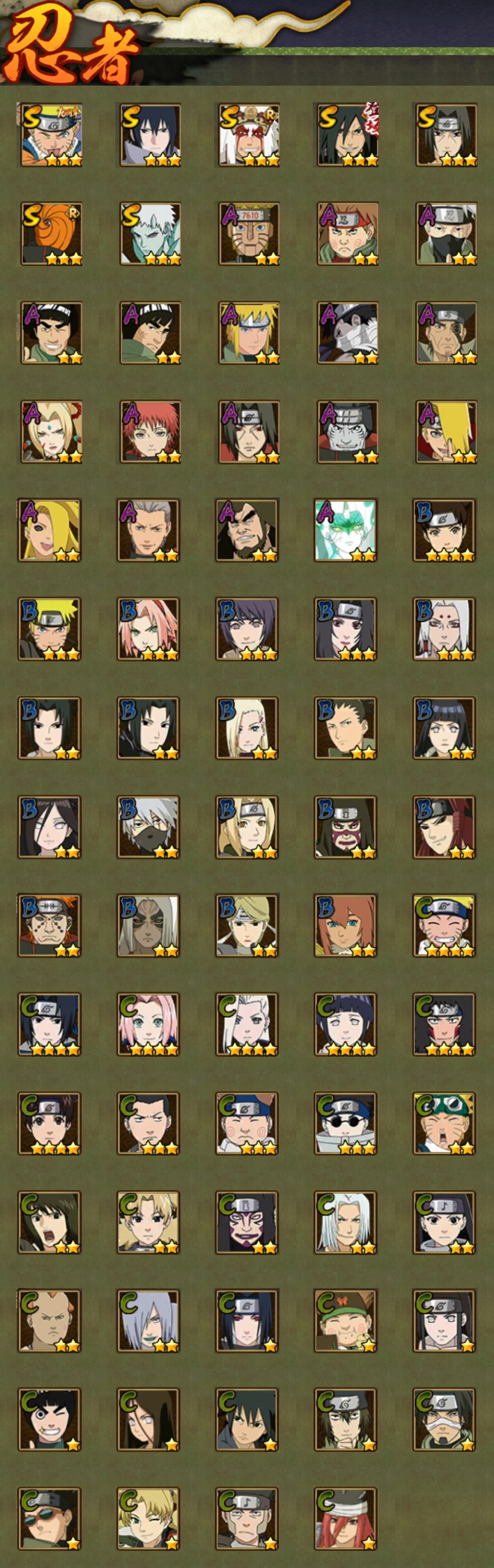This screenshot has width=494, height=1568.
Task: Select B-rank Kimimaro with red forehead dots
Action: click(x=444, y=629)
